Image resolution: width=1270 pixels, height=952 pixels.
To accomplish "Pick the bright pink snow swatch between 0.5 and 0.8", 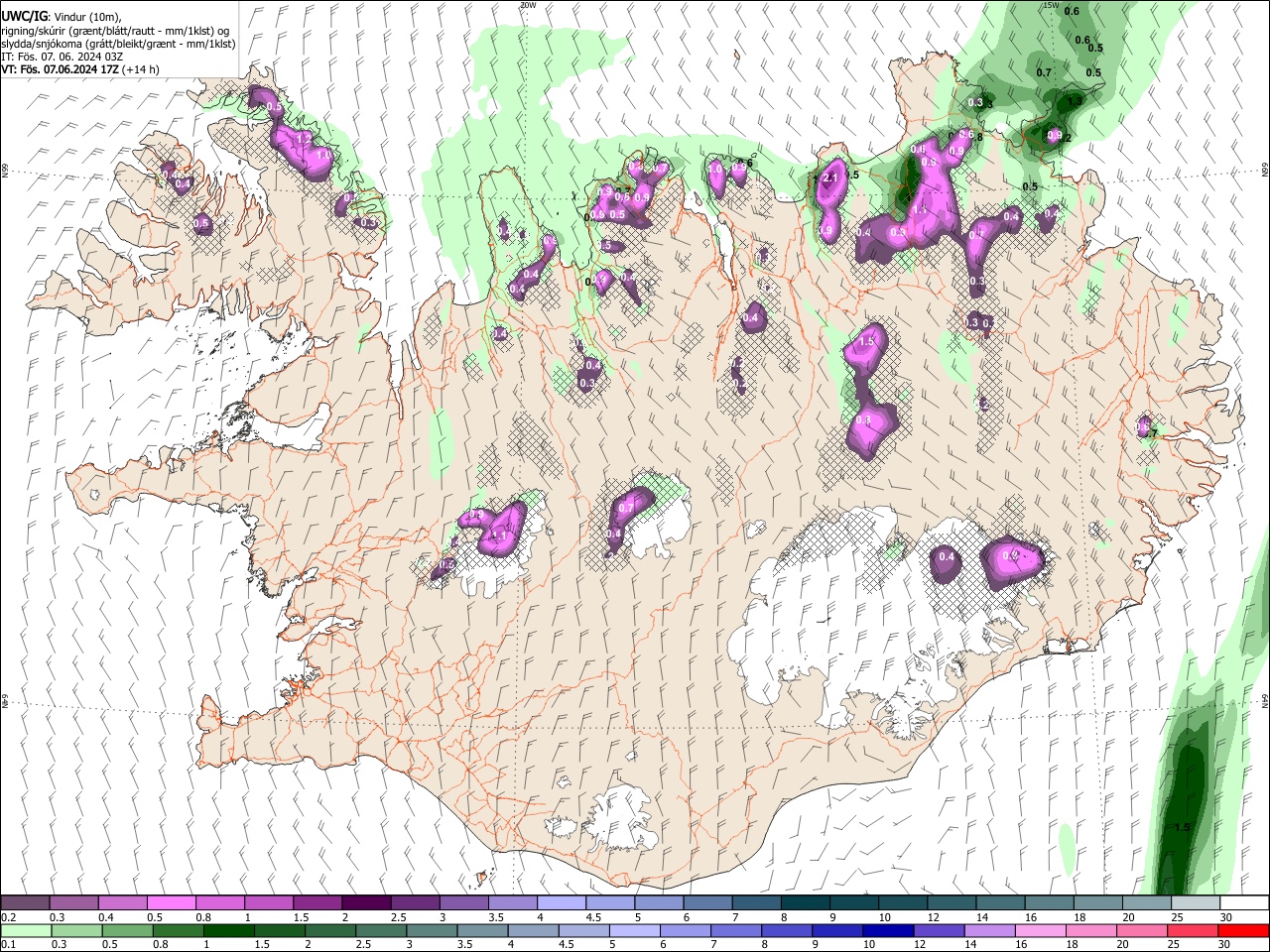I will tap(171, 902).
